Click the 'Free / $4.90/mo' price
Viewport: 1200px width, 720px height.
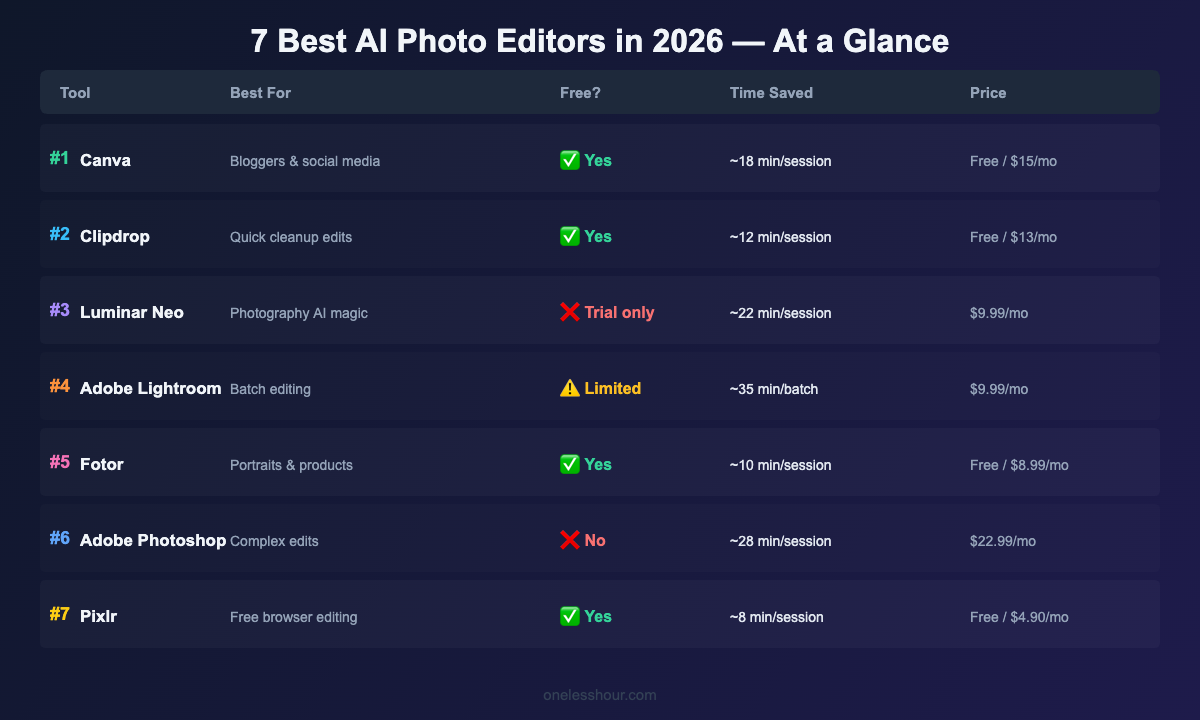1019,617
